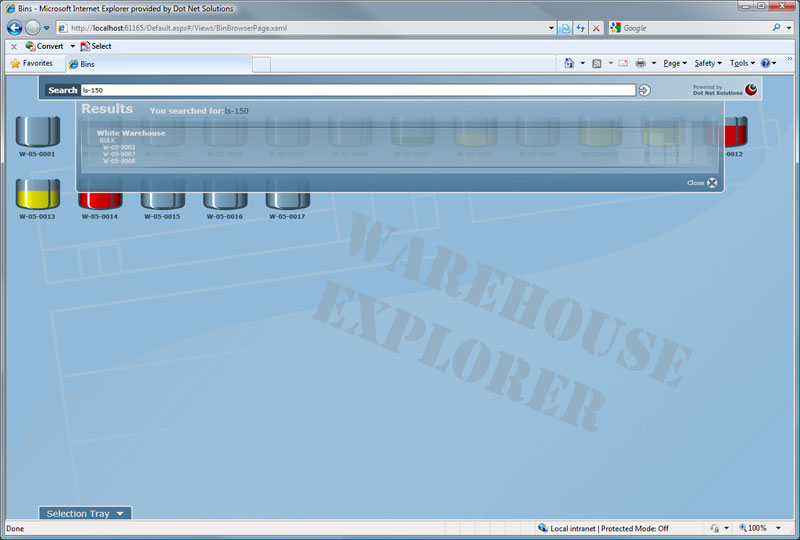Close the Results panel
The image size is (800, 540).
pyautogui.click(x=703, y=183)
